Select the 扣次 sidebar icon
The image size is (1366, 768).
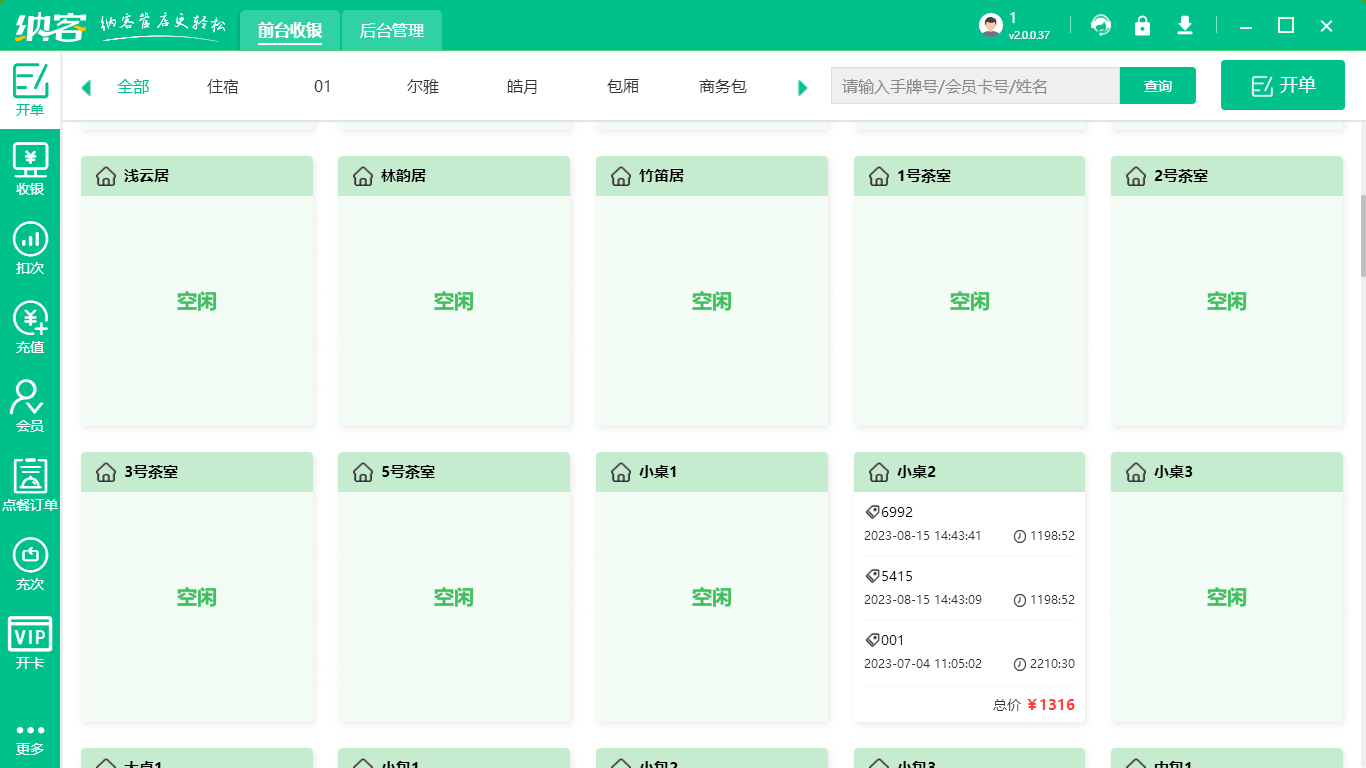30,248
